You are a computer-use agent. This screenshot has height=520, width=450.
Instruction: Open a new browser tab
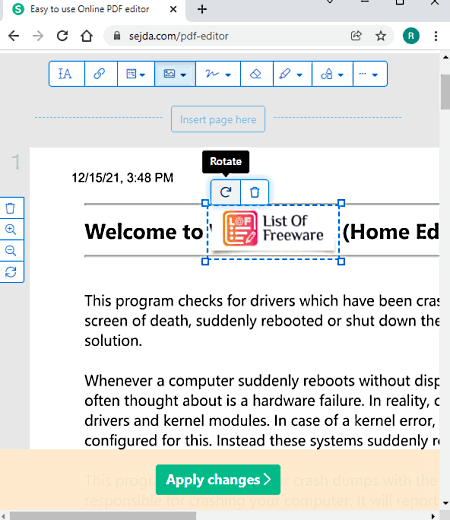(202, 9)
